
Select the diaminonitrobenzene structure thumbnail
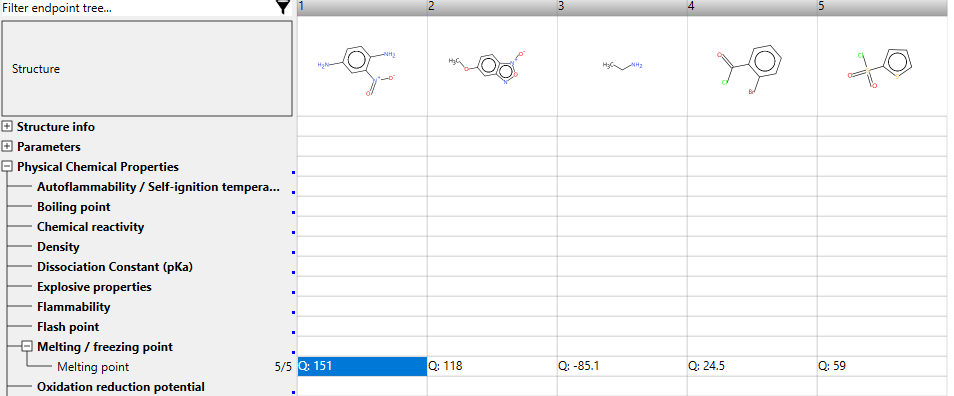pos(357,69)
